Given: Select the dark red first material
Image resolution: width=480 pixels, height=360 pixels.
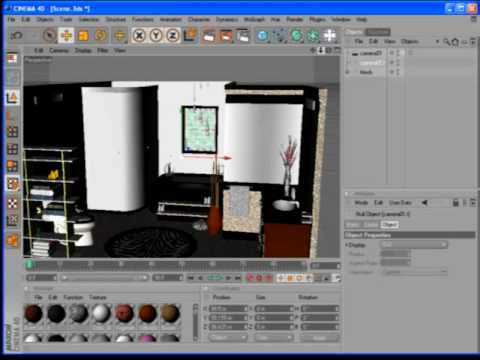Looking at the screenshot, I should click(x=34, y=313).
